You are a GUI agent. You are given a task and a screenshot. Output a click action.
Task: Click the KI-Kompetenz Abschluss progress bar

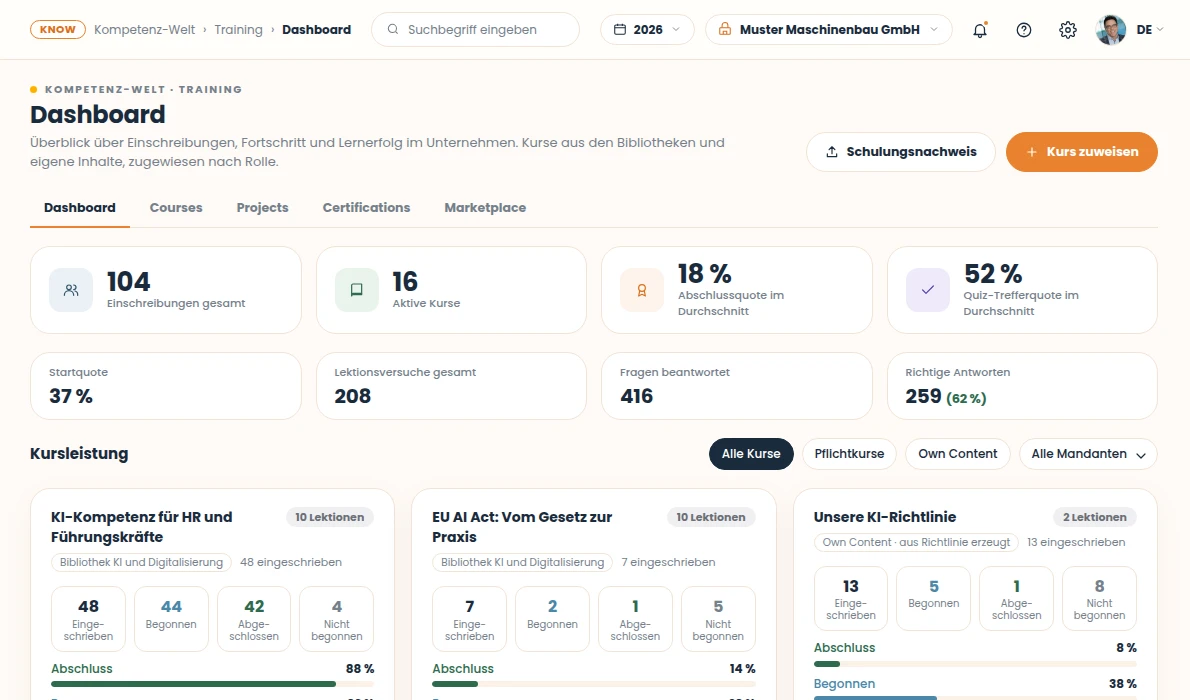(x=212, y=684)
